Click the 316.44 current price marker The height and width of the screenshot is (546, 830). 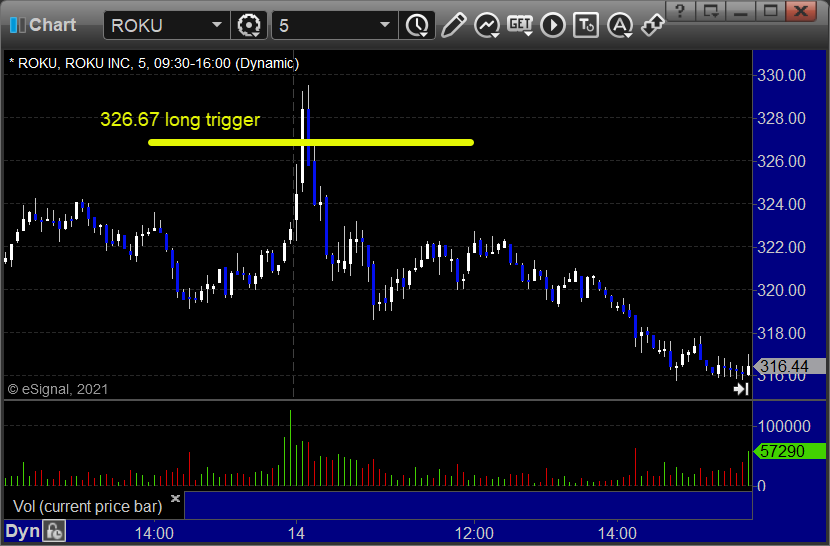click(789, 366)
